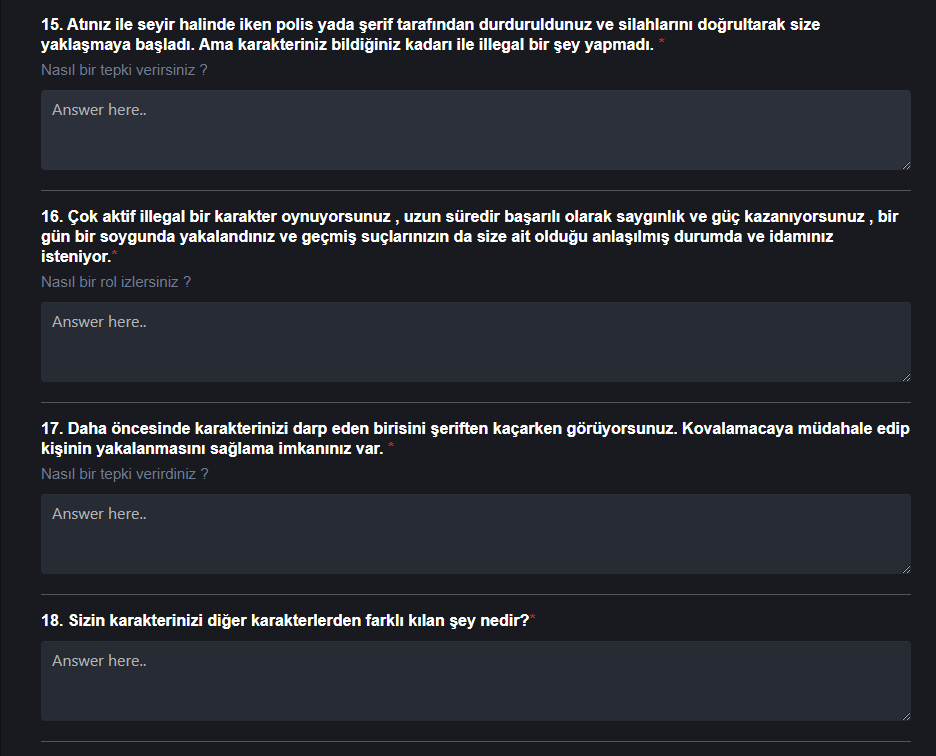Click the hint 'Nasıl bir rol izlersiniz ?'
This screenshot has height=756, width=936.
(116, 282)
